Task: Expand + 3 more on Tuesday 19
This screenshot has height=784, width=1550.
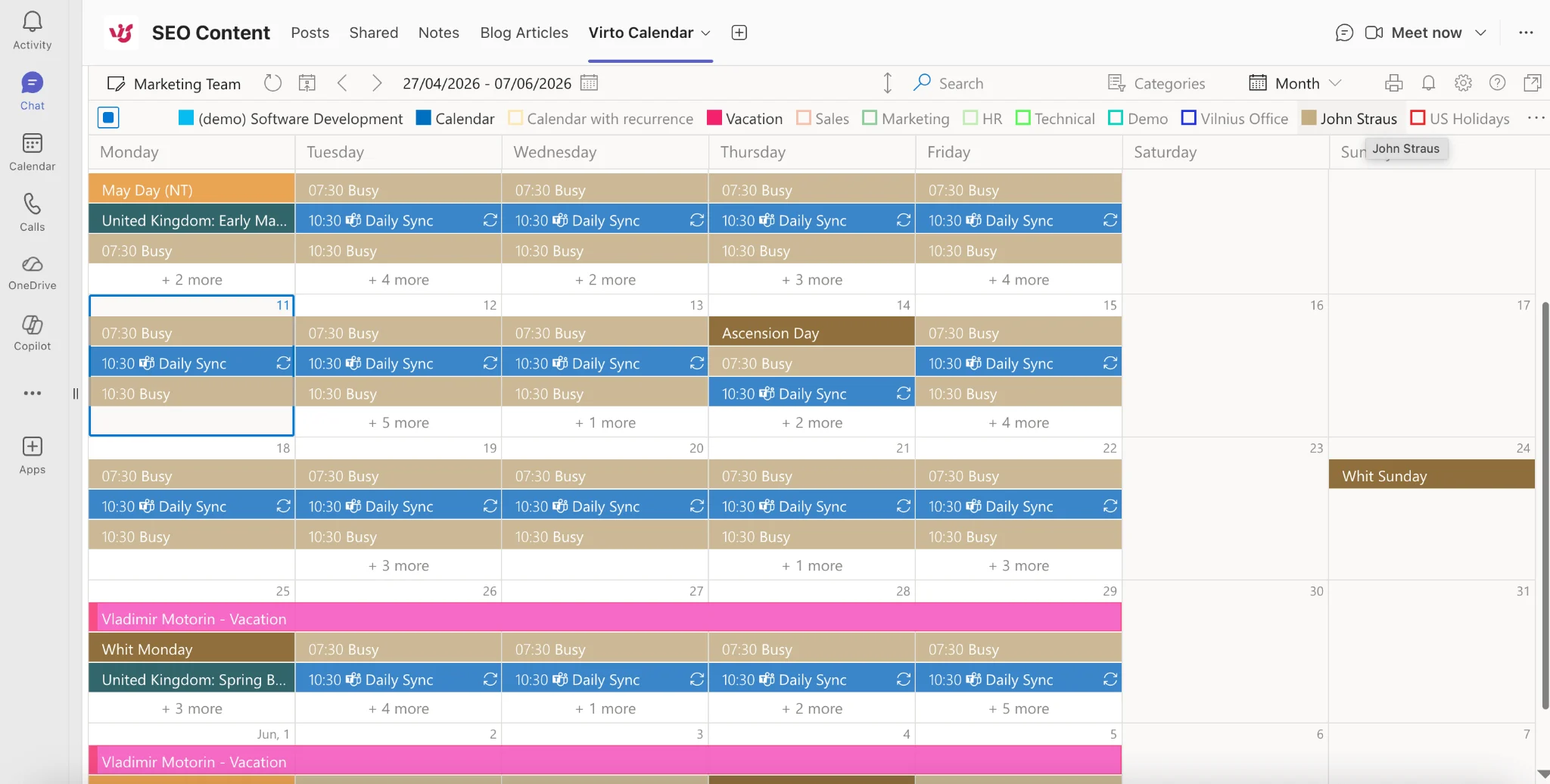Action: point(398,565)
